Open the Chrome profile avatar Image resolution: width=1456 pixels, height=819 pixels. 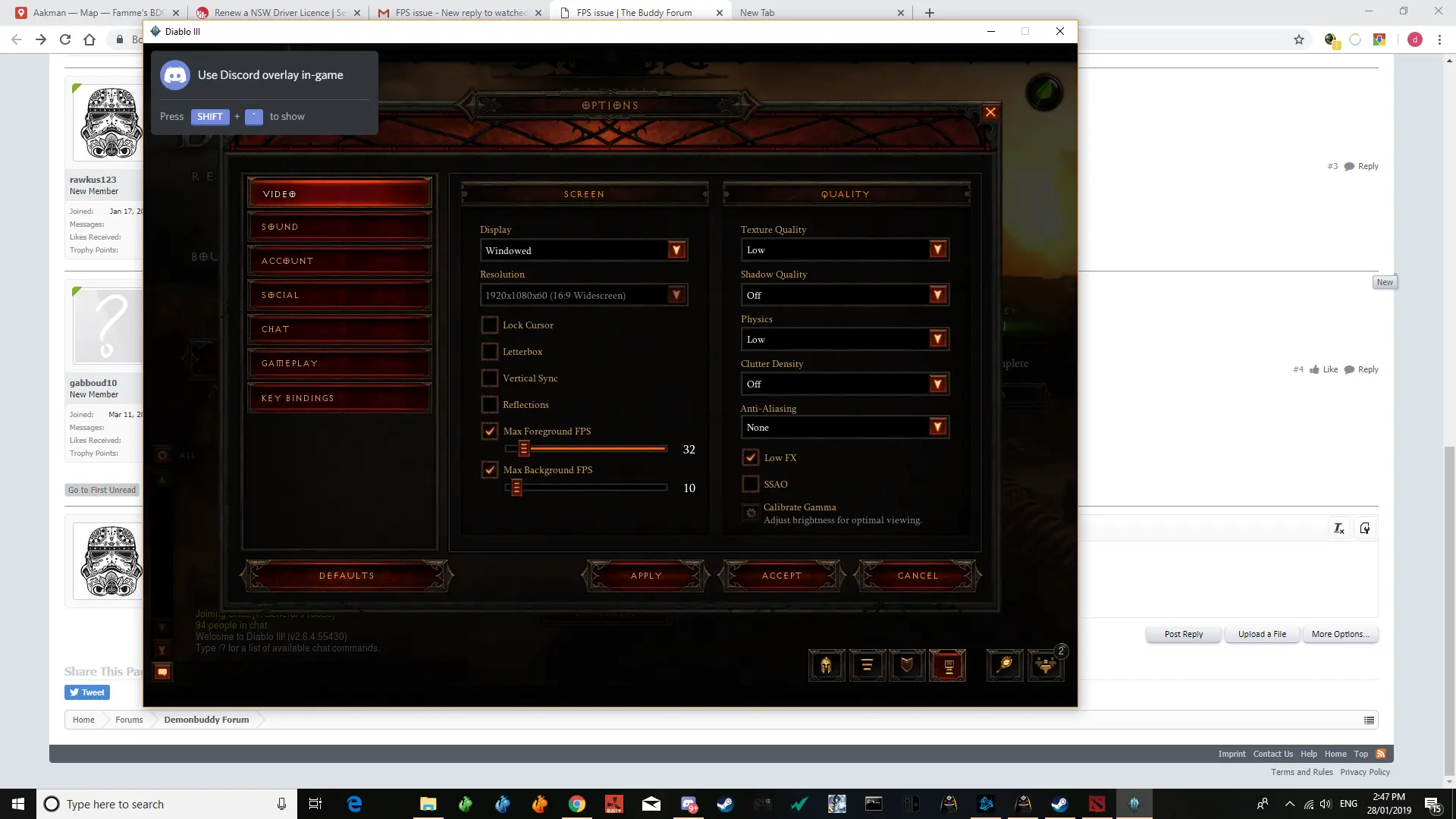point(1415,39)
